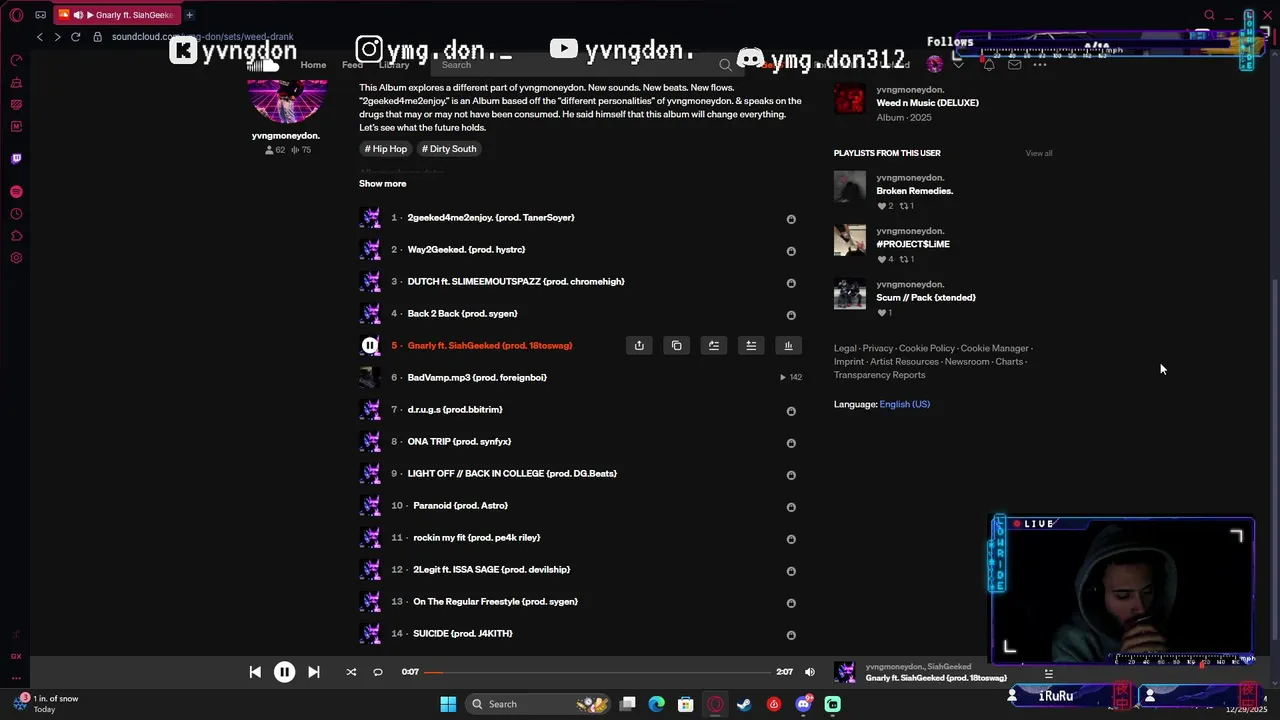
Task: Click now-playing artwork in player bar
Action: (x=846, y=672)
